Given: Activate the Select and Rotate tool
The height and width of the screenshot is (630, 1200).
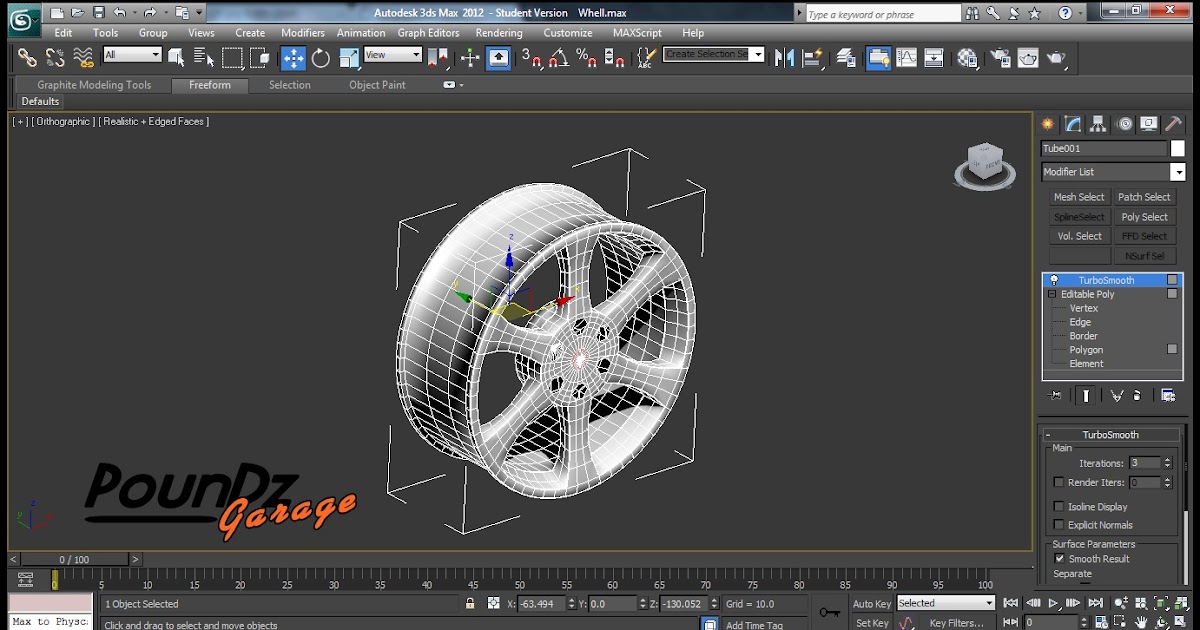Looking at the screenshot, I should 319,57.
